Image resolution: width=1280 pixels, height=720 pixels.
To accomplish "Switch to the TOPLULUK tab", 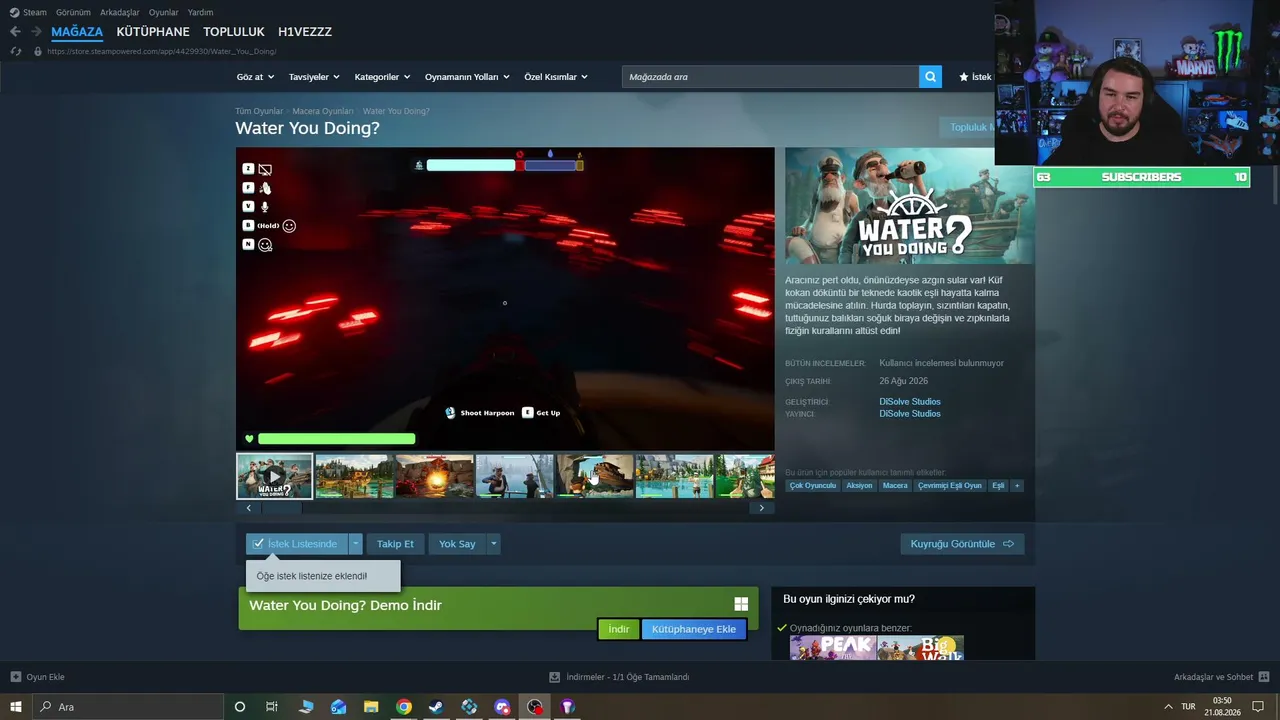I will 234,32.
